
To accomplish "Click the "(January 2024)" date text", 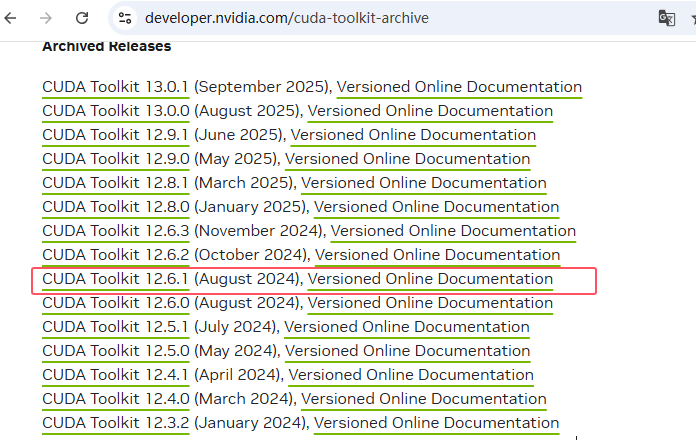I will [250, 423].
